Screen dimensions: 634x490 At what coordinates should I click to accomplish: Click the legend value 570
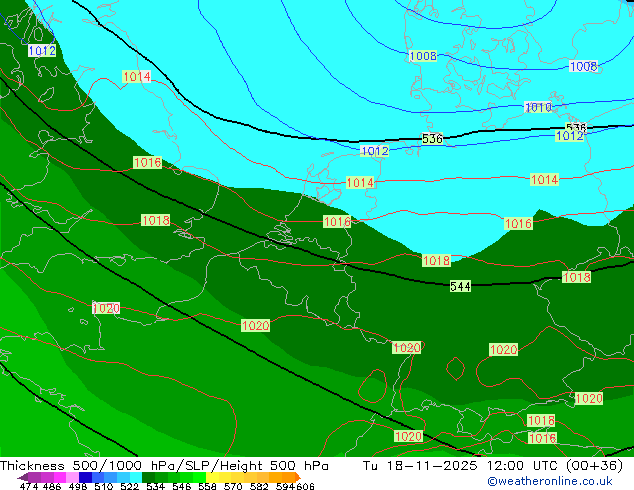(233, 486)
